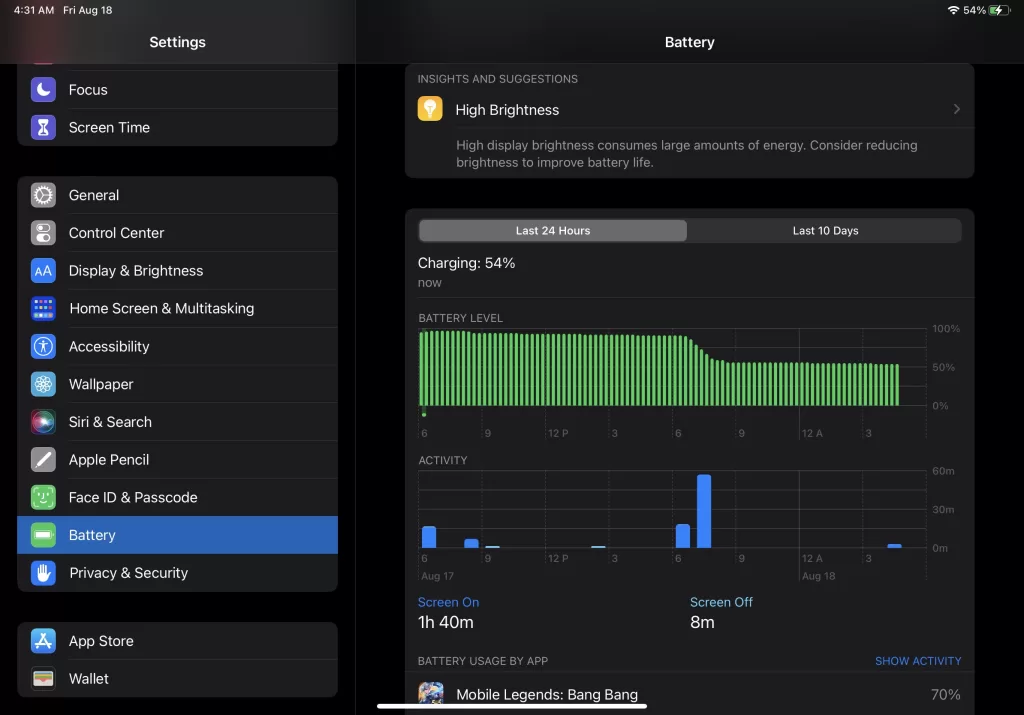The height and width of the screenshot is (715, 1024).
Task: Tap the Fri Aug 18 date in status bar
Action: point(88,10)
